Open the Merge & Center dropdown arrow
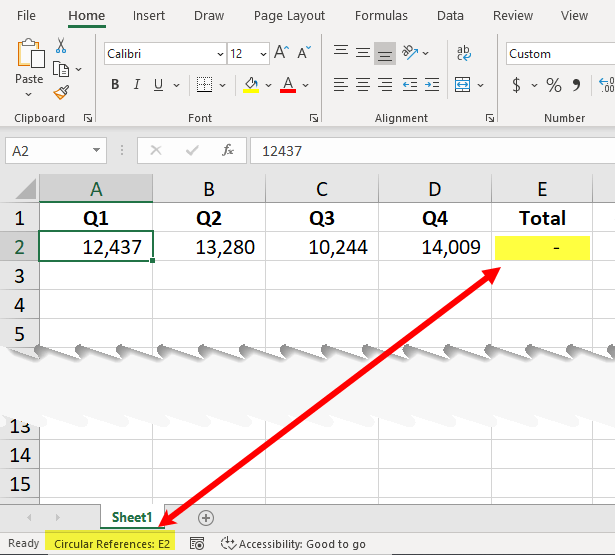This screenshot has width=615, height=555. (x=480, y=85)
